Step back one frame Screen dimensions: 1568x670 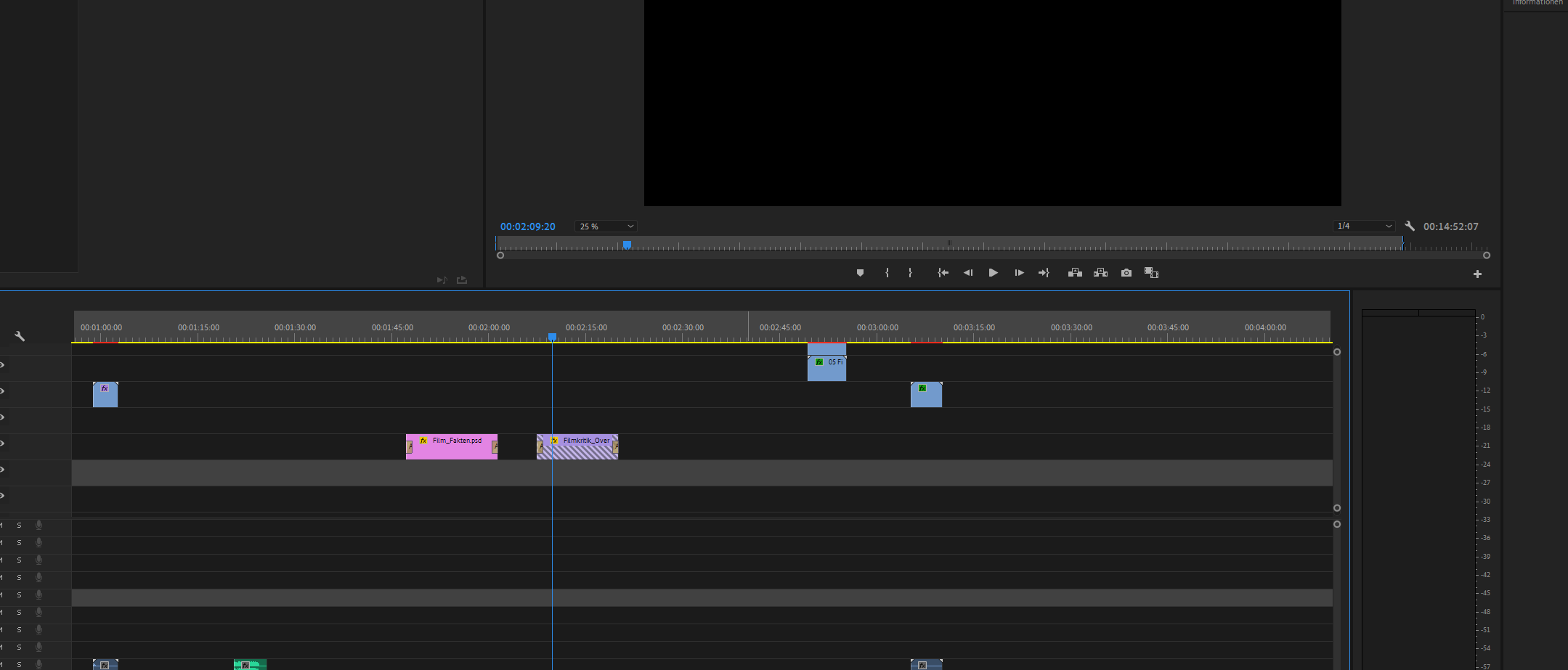pos(967,273)
